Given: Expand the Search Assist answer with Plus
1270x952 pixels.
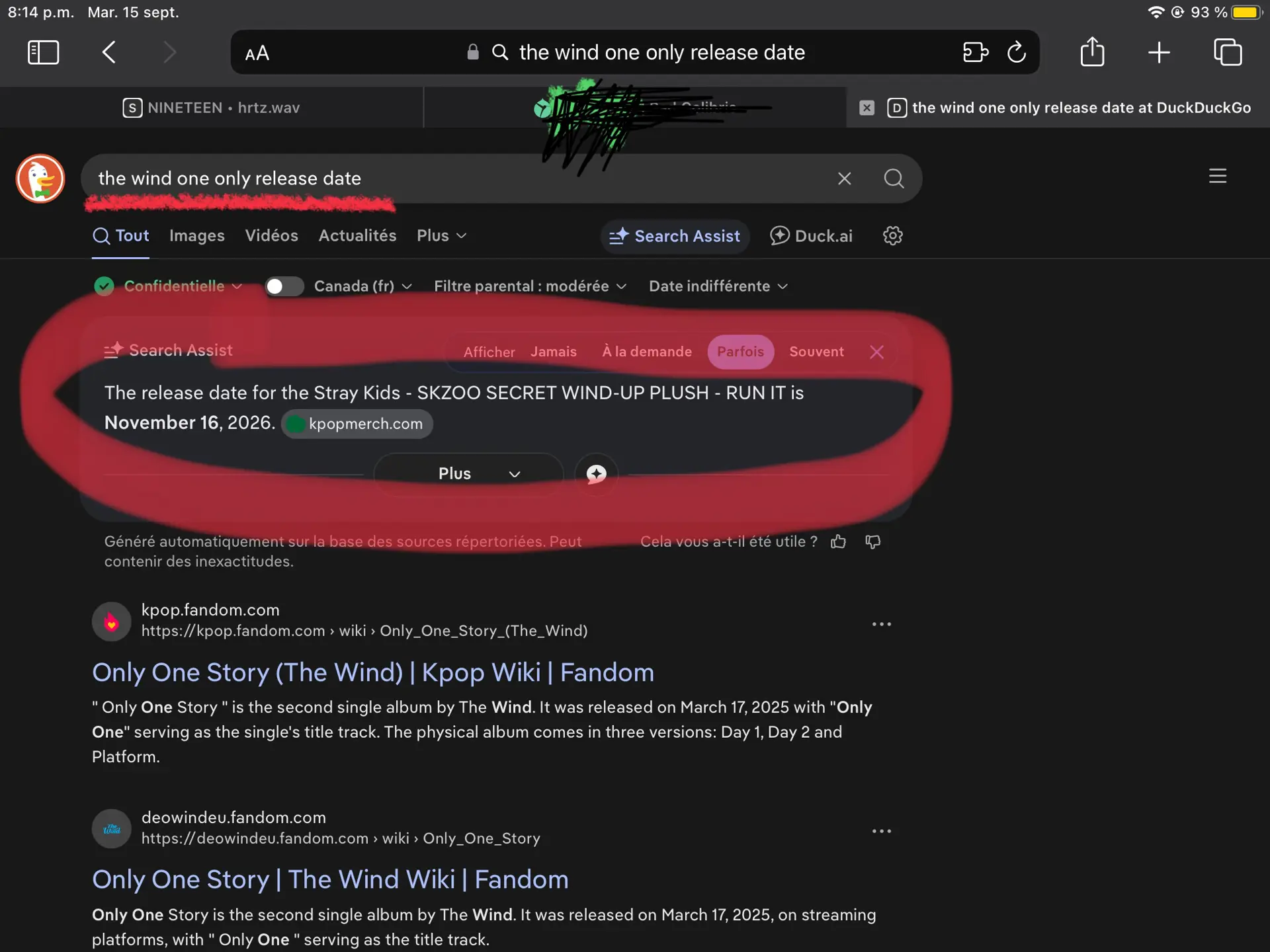Looking at the screenshot, I should tap(468, 474).
